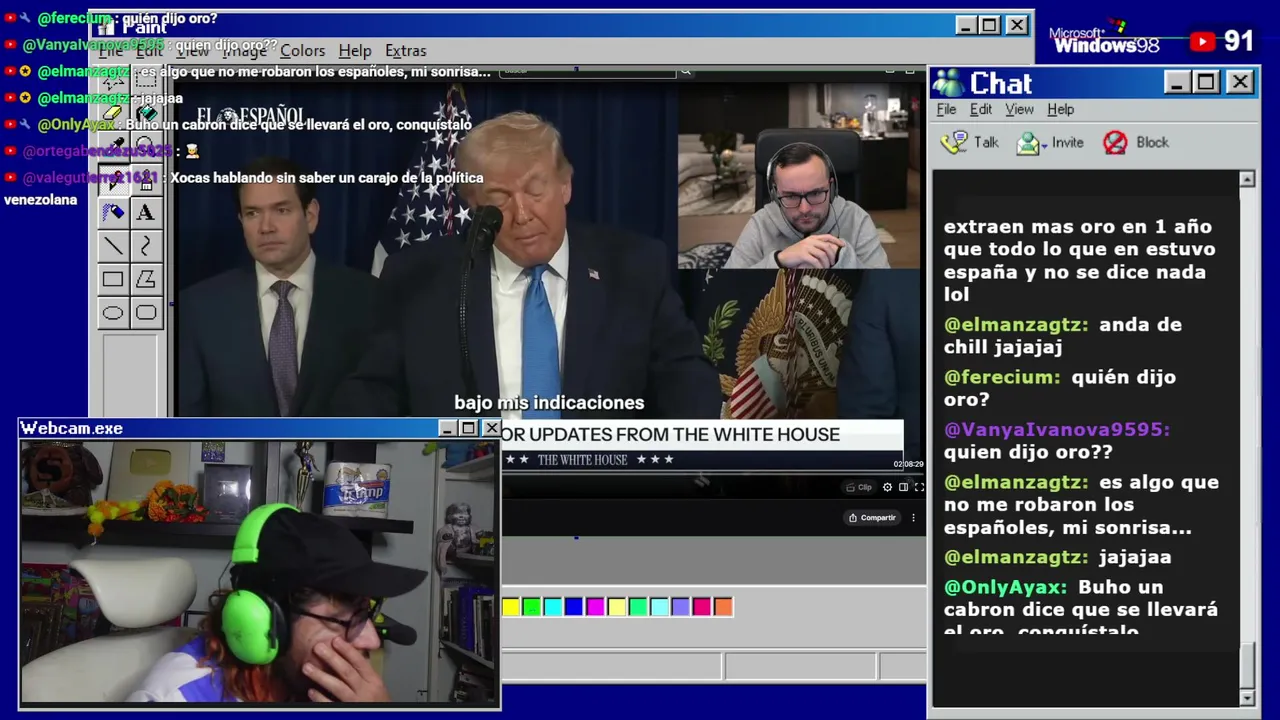Pick the Fill With Color bucket tool

tap(146, 115)
